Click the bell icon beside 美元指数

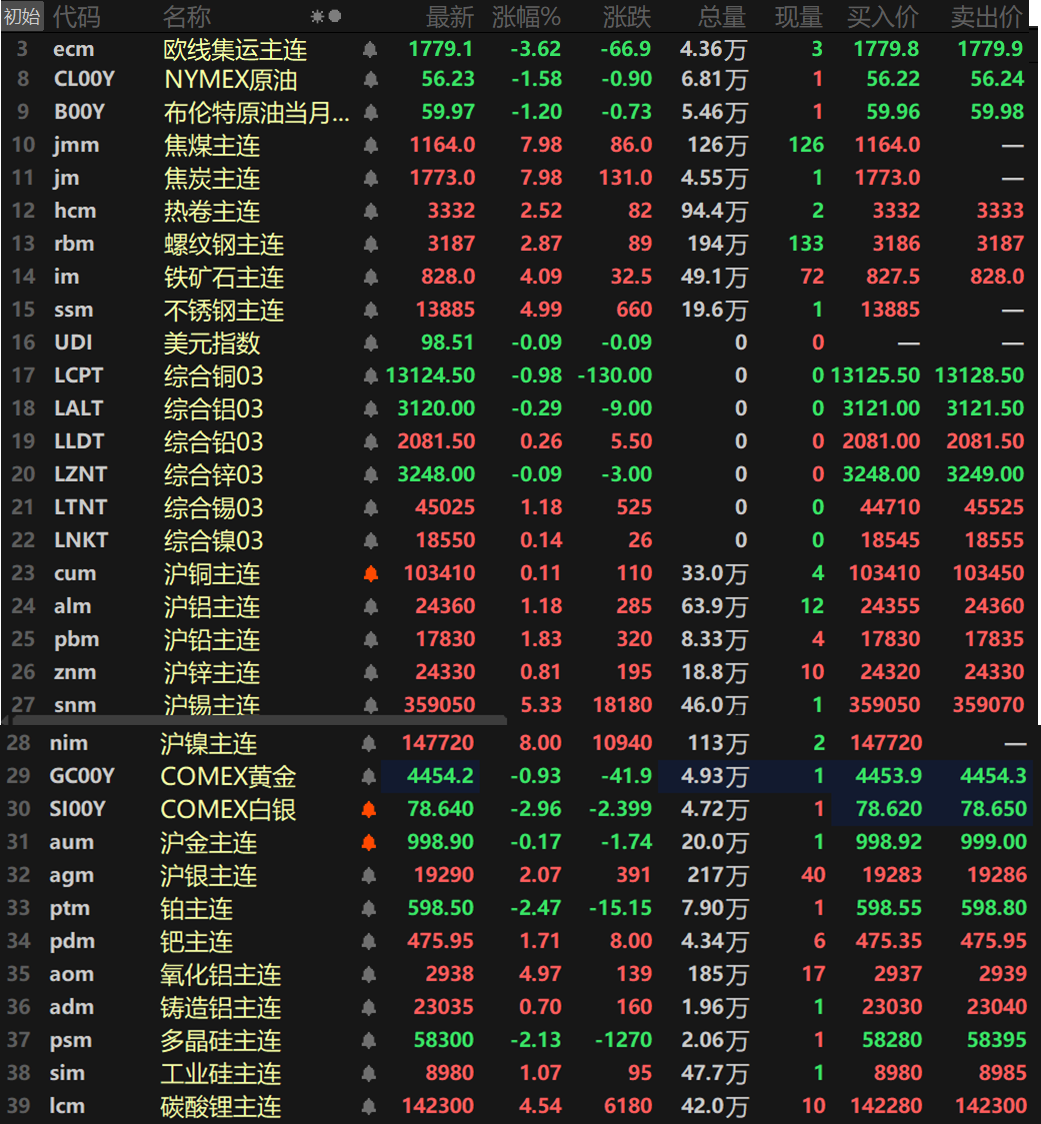click(370, 343)
